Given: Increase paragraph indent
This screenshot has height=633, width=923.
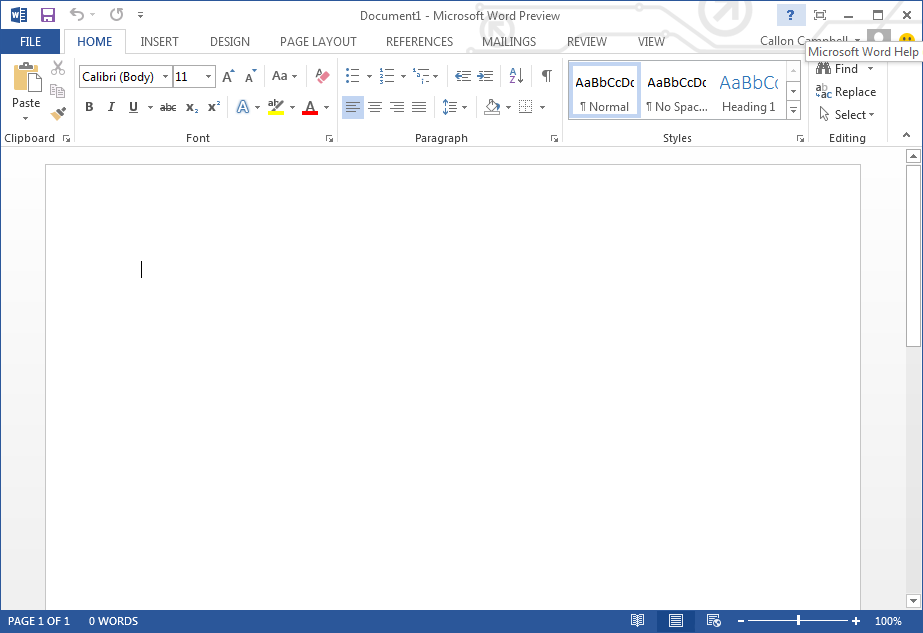Looking at the screenshot, I should (485, 76).
